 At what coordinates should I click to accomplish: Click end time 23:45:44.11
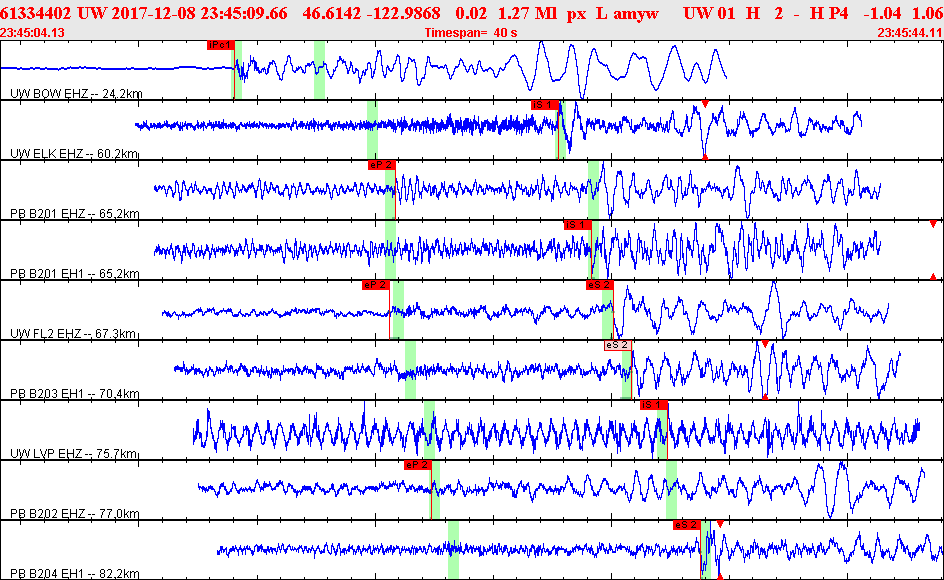(910, 33)
